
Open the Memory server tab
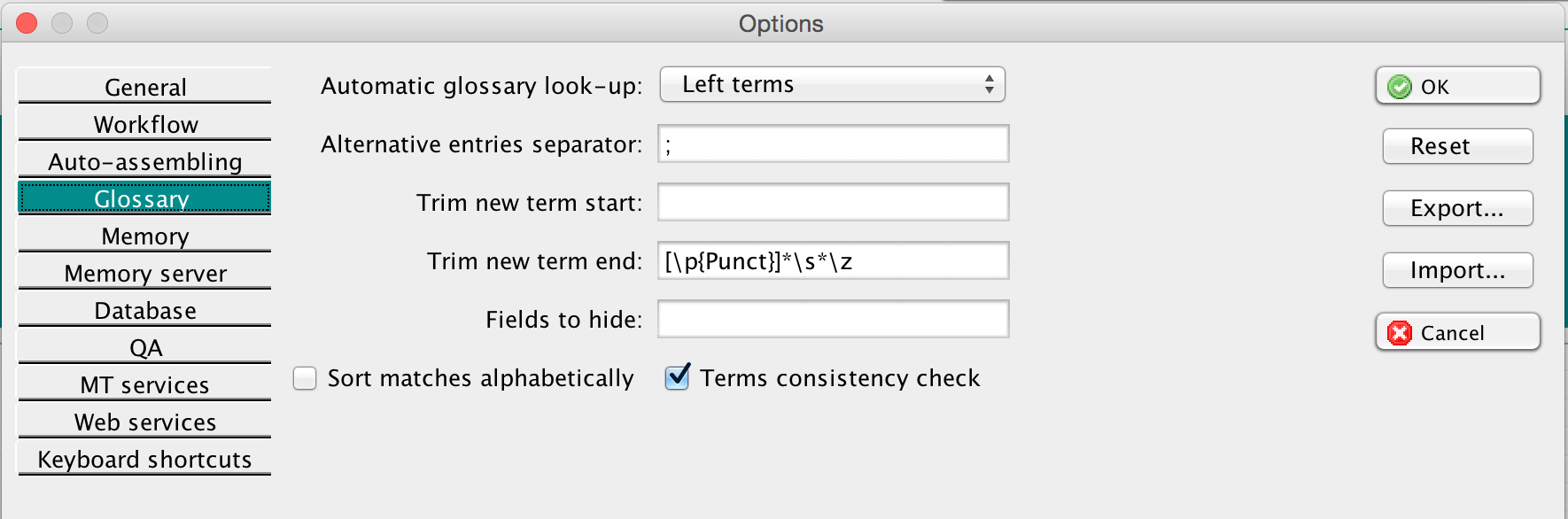(145, 274)
